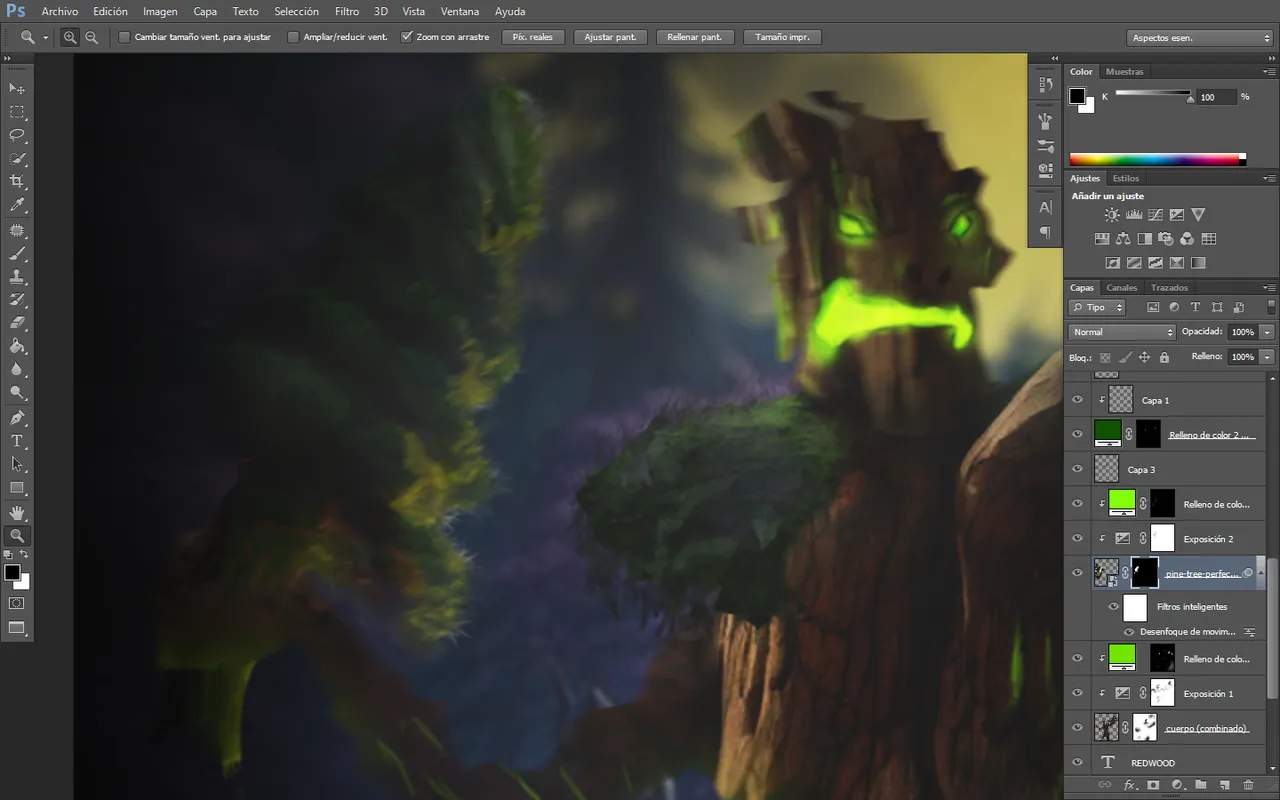1280x800 pixels.
Task: Toggle visibility of Exposición 2 layer
Action: coord(1077,539)
